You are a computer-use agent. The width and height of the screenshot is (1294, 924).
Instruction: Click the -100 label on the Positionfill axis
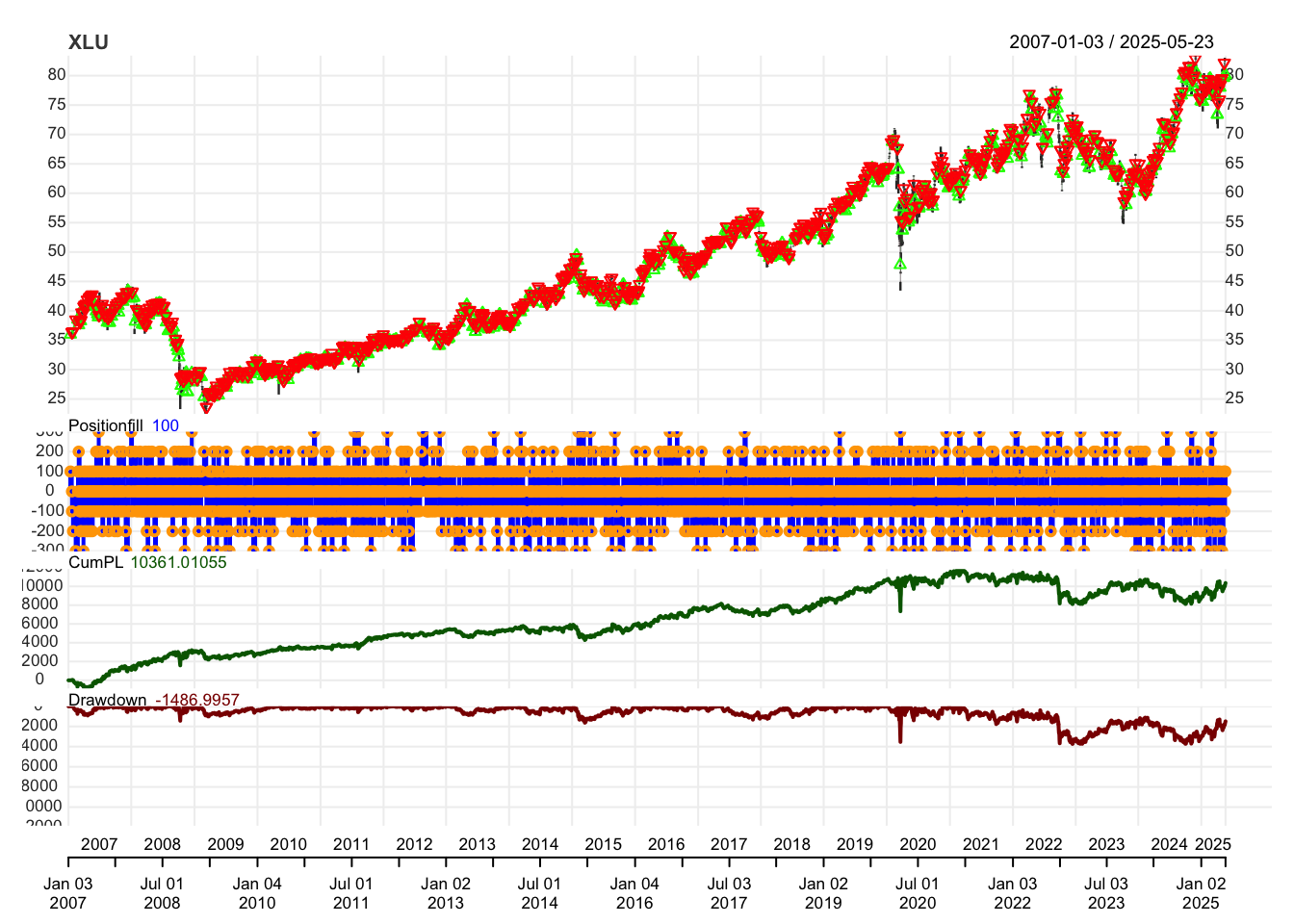click(x=45, y=510)
